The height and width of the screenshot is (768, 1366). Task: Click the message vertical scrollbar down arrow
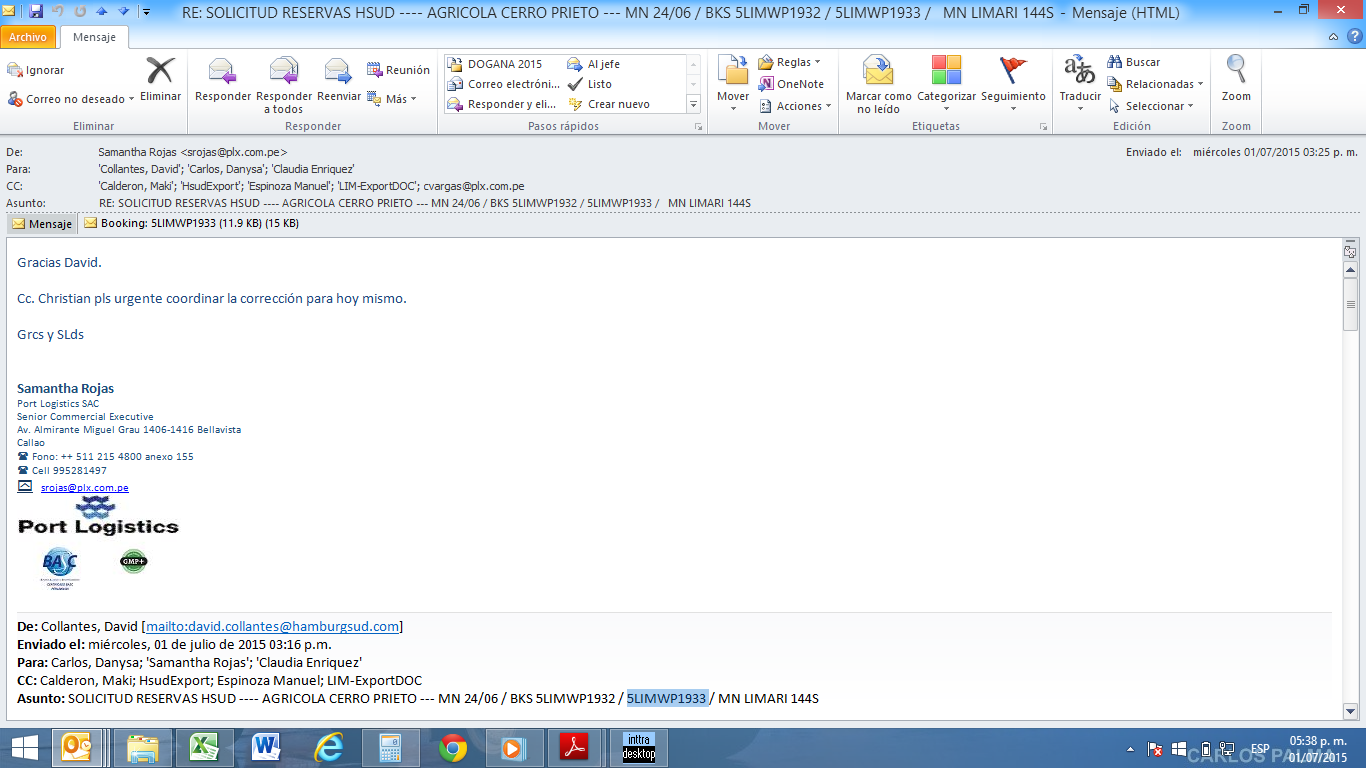(1350, 710)
